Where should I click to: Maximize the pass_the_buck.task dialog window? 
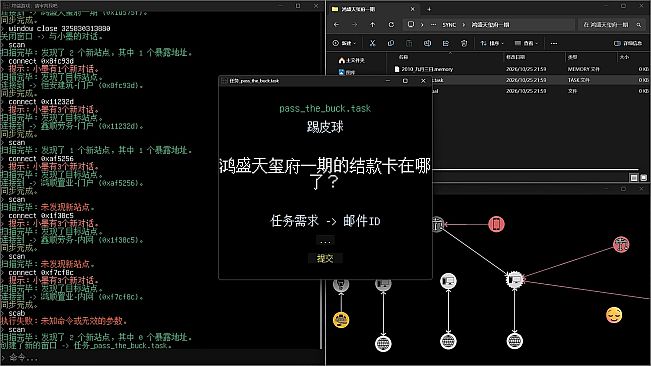click(405, 81)
